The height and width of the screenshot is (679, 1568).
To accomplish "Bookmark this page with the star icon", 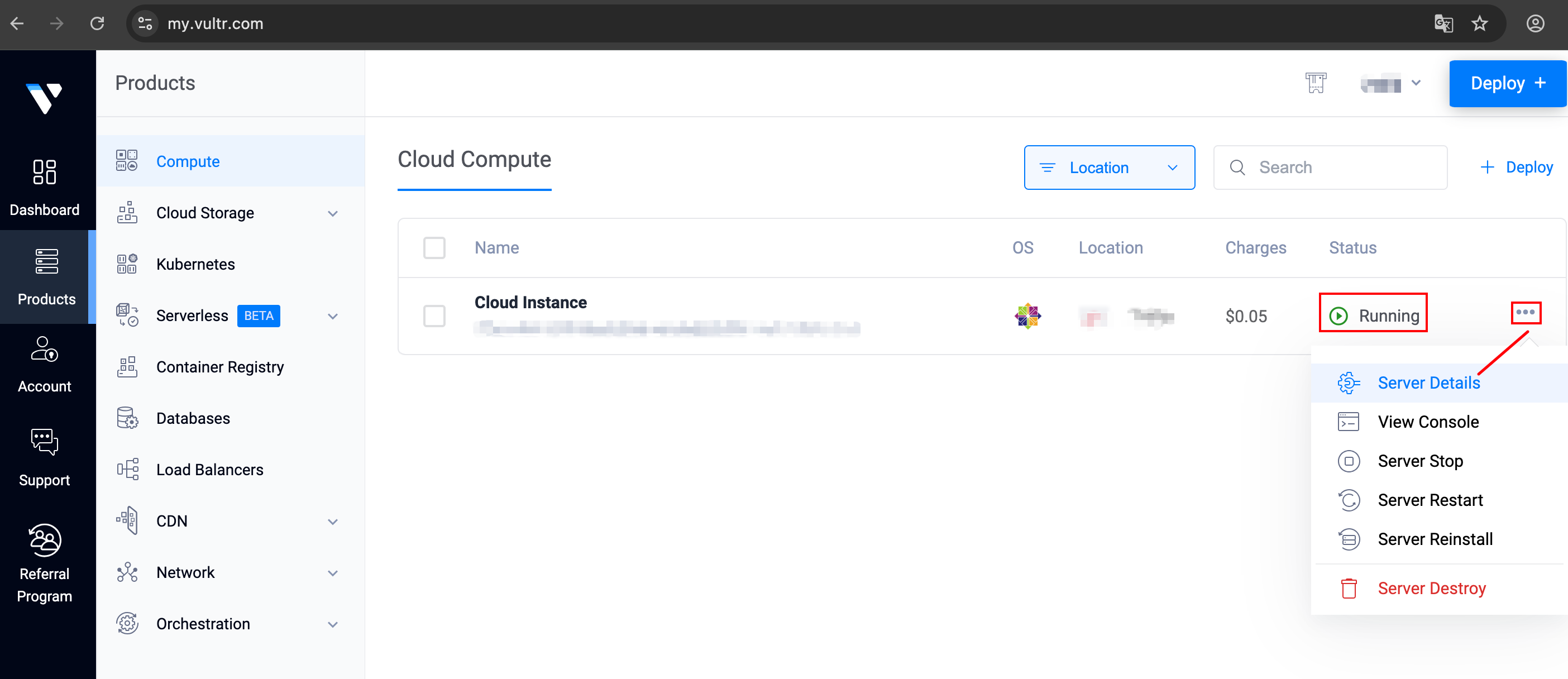I will point(1479,23).
